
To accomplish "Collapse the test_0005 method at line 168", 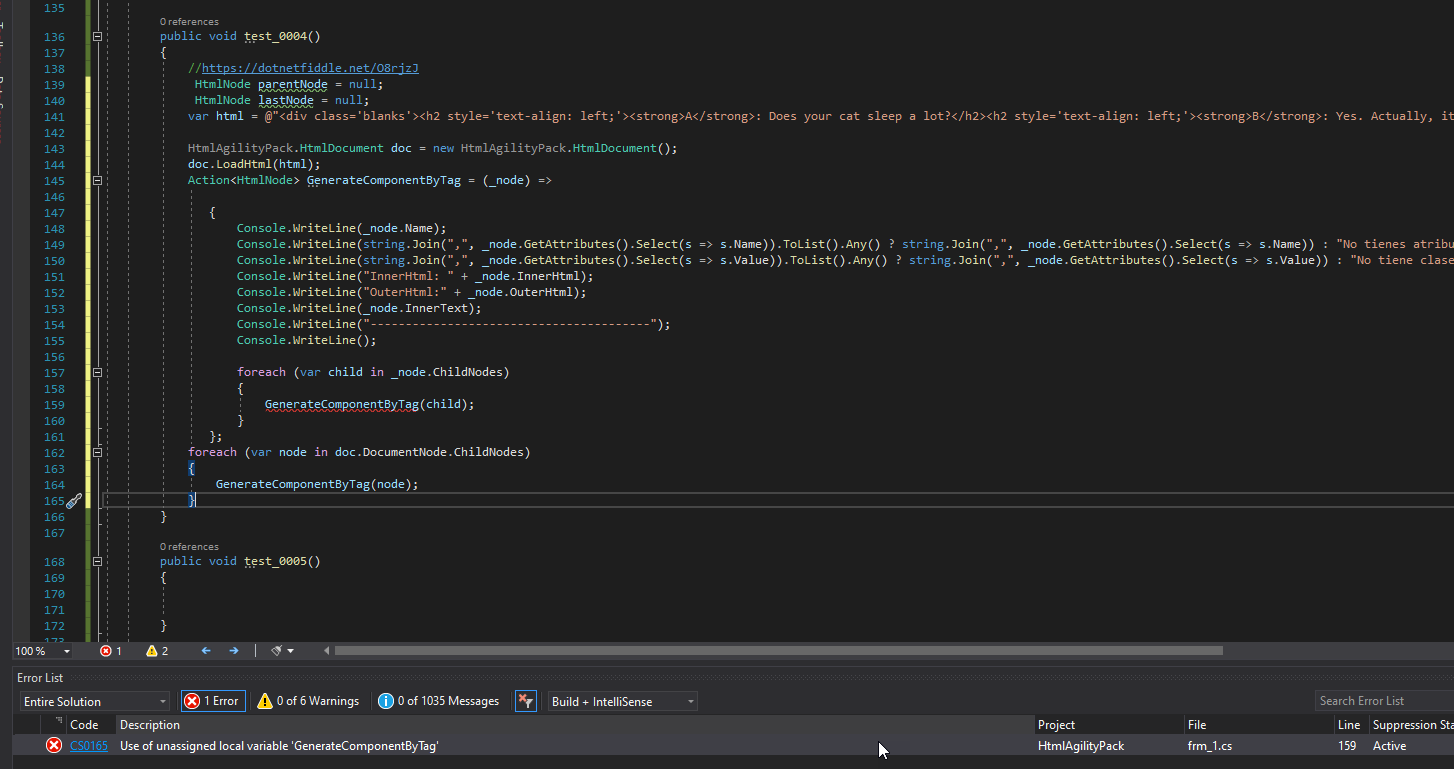I will coord(97,562).
